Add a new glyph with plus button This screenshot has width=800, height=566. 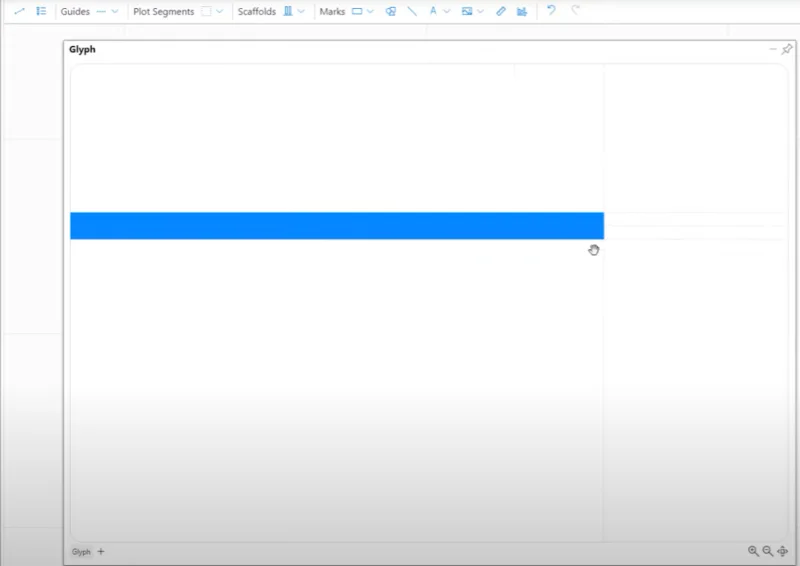pyautogui.click(x=101, y=551)
